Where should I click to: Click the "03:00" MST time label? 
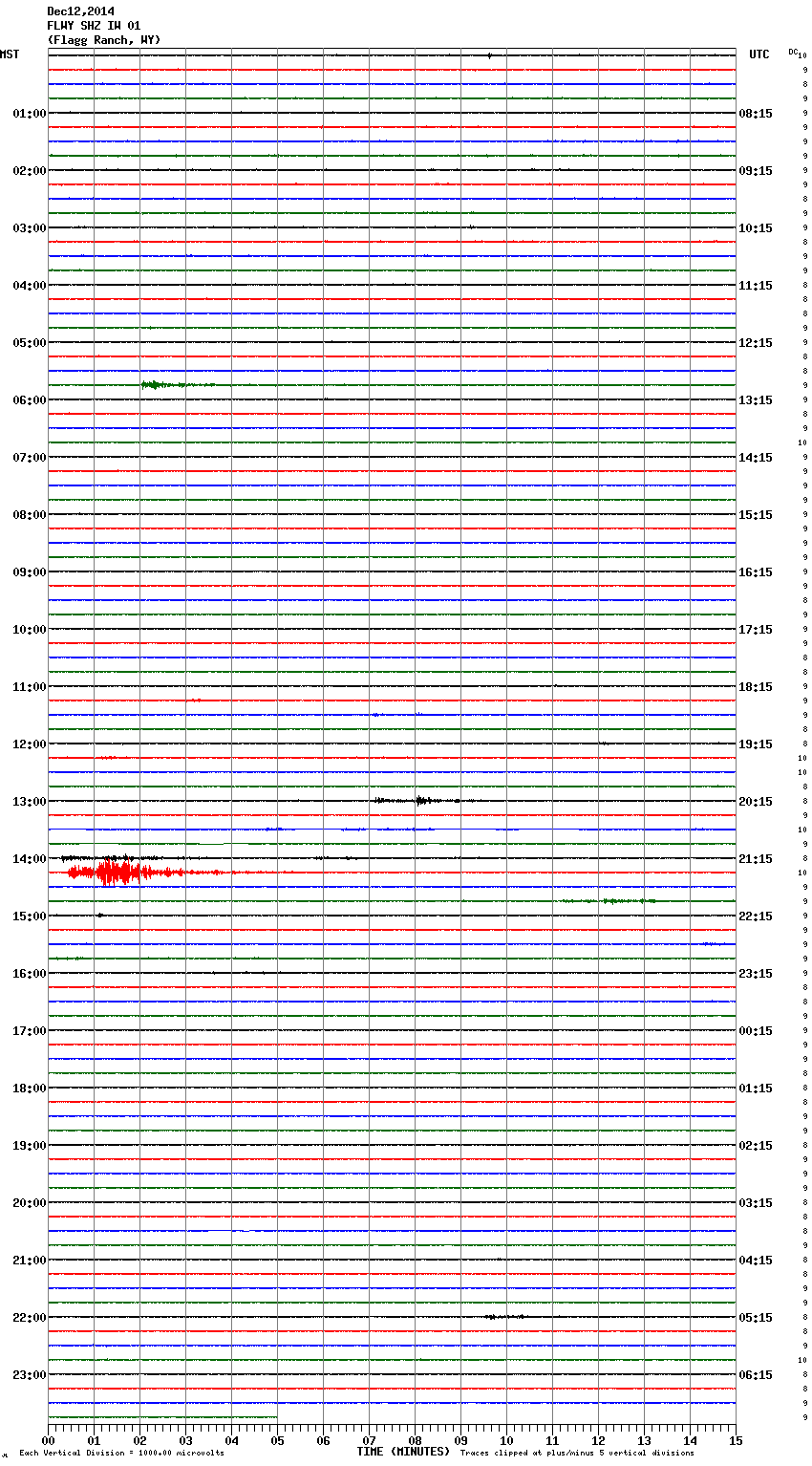click(x=30, y=228)
